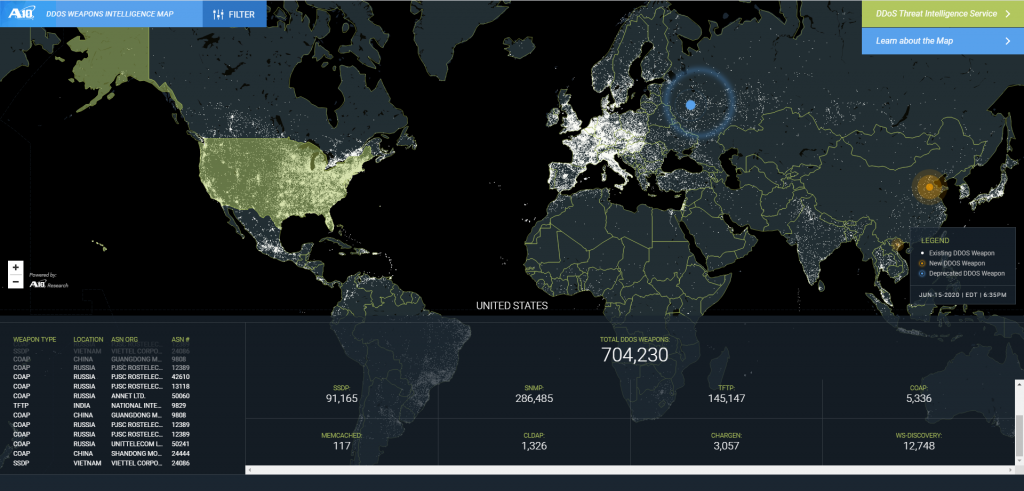Click ASN number 24444
Screen dimensions: 1024x491
(x=180, y=453)
